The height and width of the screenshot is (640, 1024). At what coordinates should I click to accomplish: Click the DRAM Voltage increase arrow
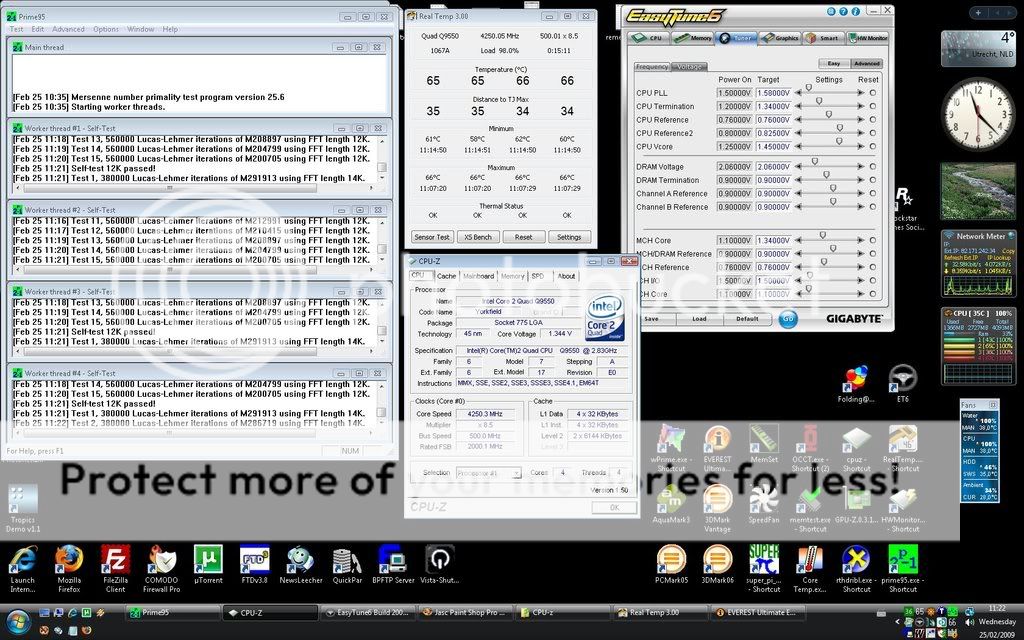pos(861,167)
